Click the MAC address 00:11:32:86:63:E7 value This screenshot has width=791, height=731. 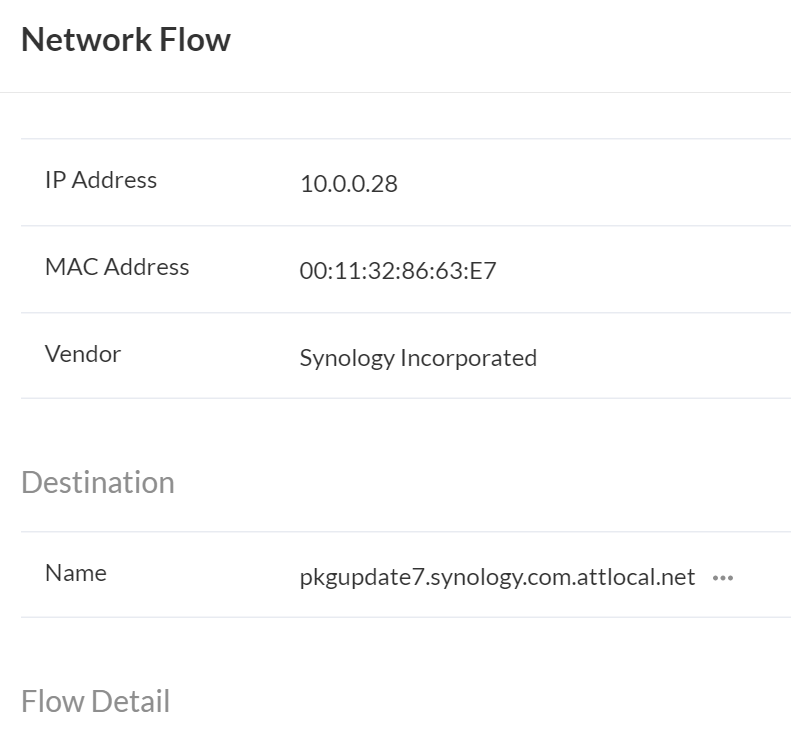click(397, 271)
